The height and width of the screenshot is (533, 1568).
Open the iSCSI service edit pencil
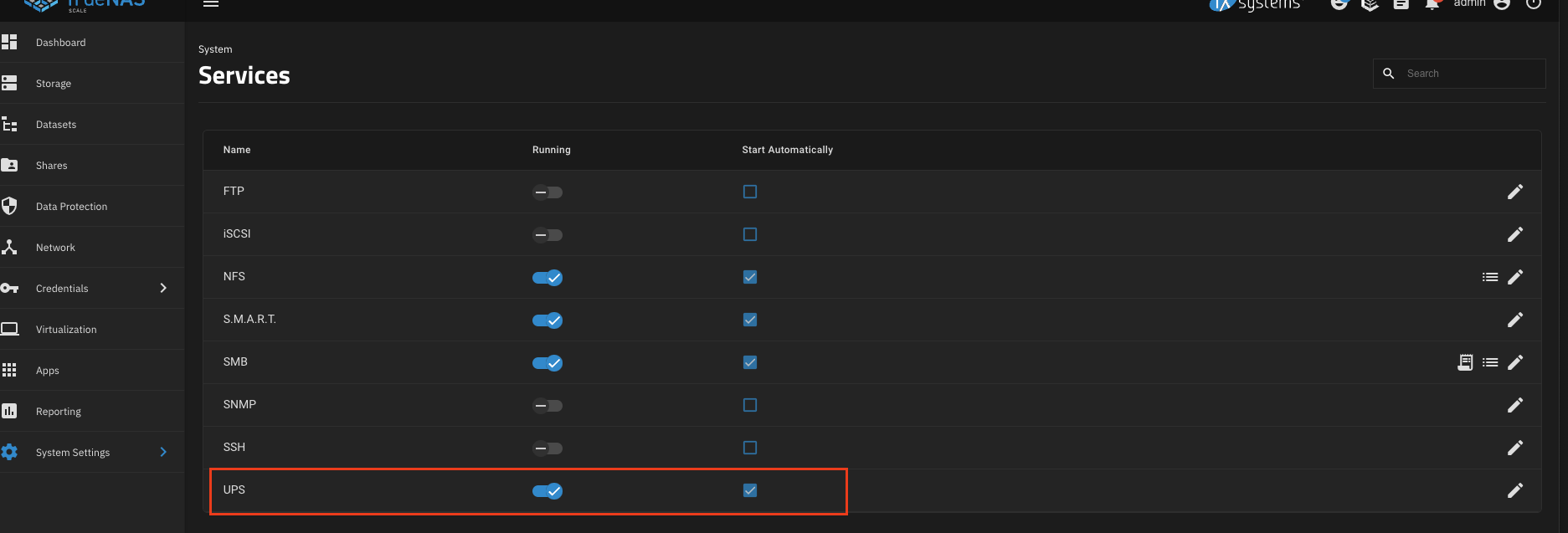tap(1514, 234)
